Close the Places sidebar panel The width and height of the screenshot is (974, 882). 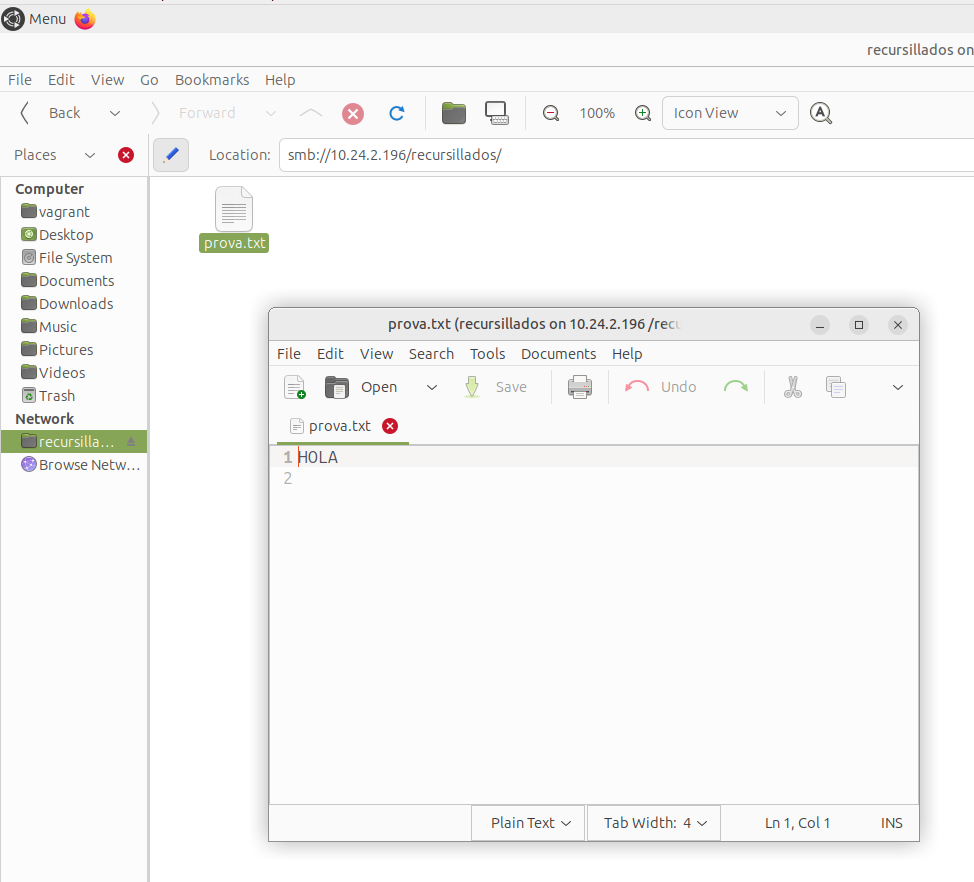[x=126, y=155]
